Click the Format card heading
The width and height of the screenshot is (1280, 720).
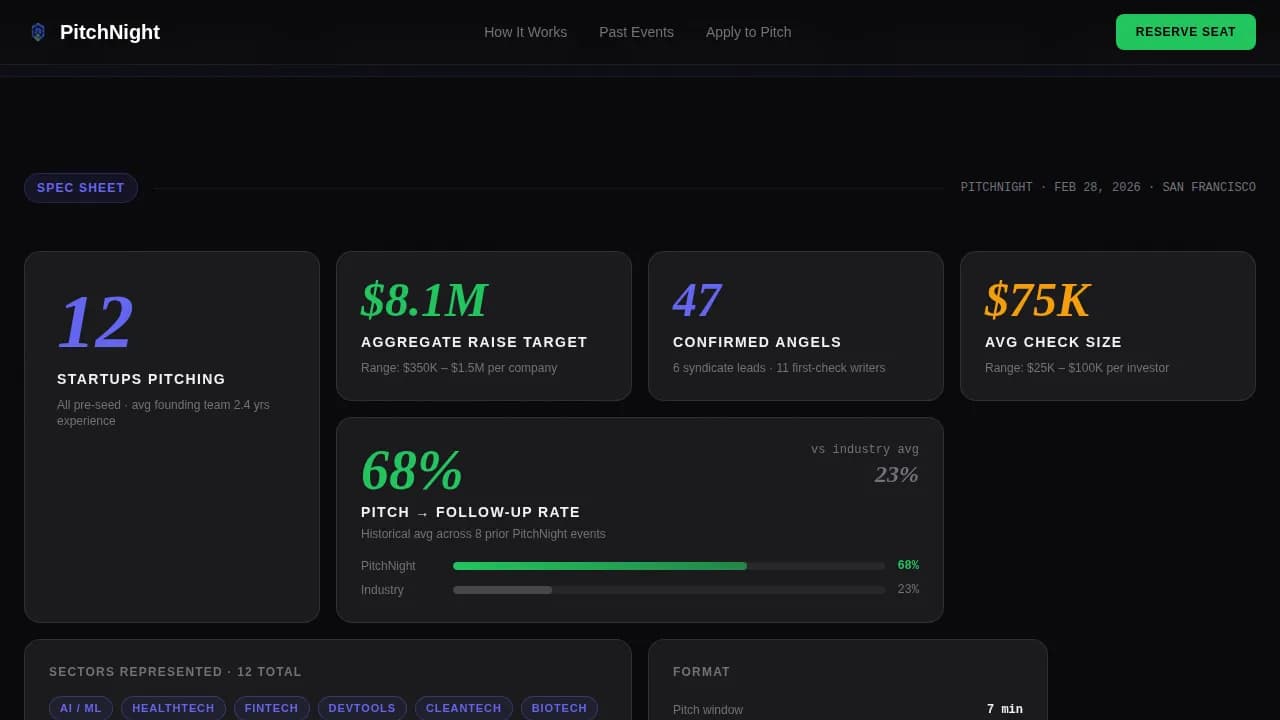702,672
